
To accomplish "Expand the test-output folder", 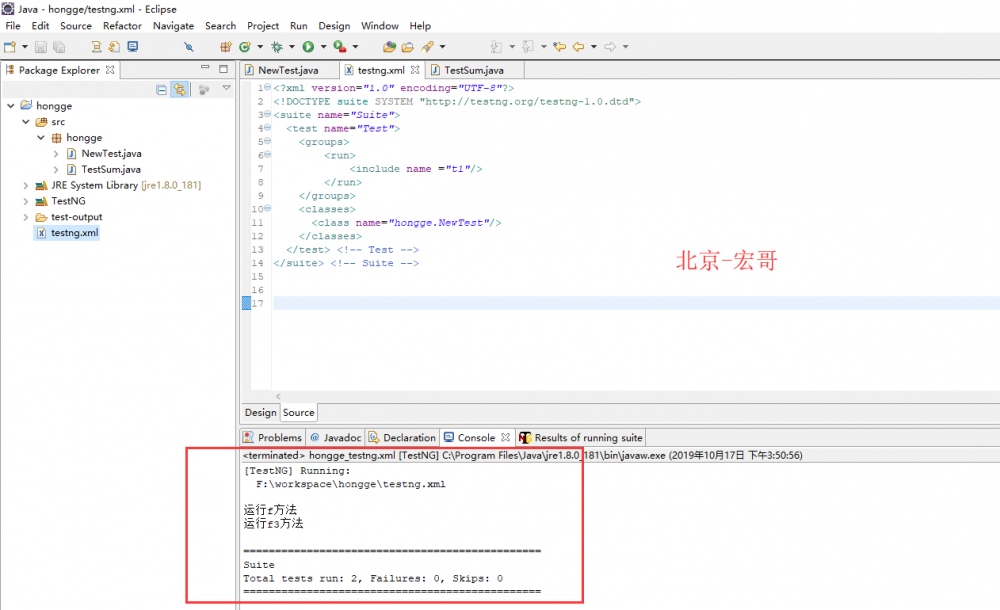I will 26,218.
